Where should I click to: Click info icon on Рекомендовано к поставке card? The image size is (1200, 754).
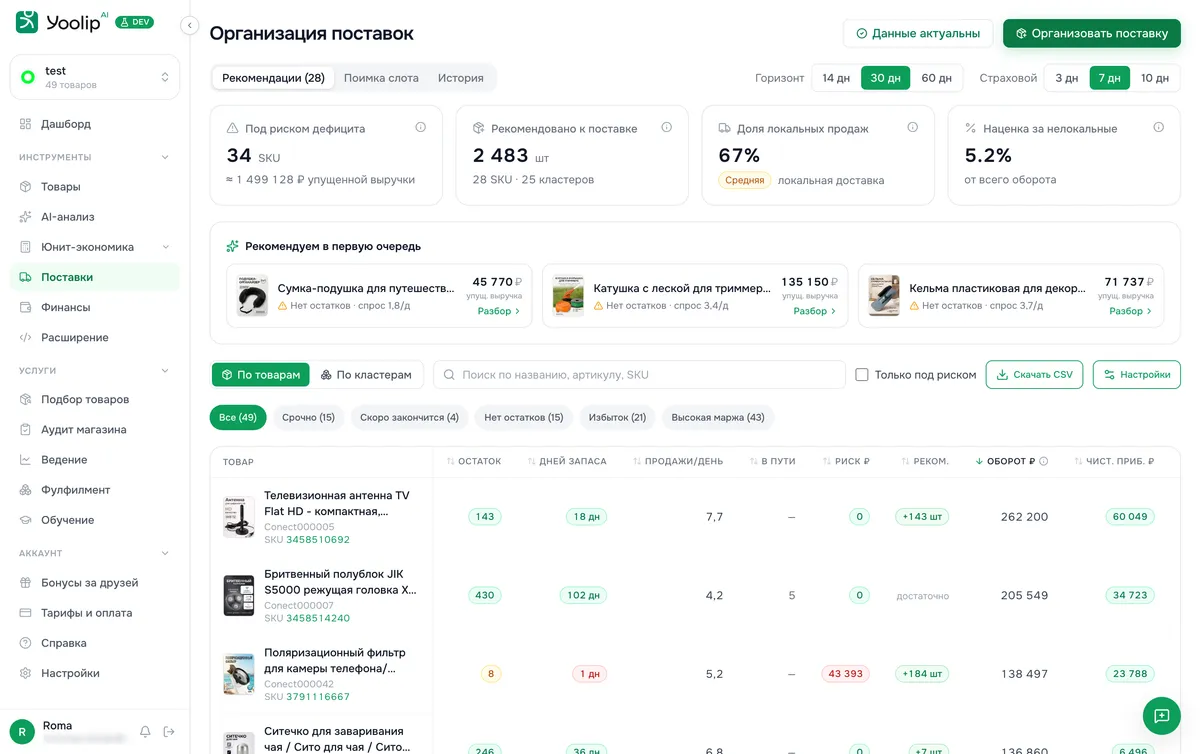click(x=666, y=128)
